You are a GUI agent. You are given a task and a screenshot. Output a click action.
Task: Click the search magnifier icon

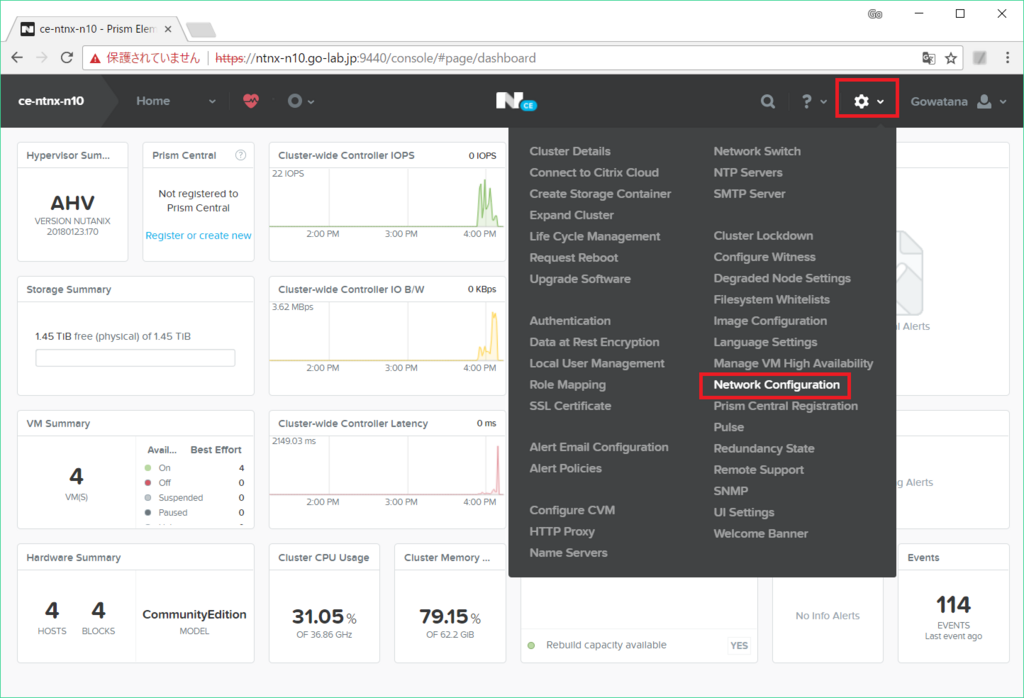[x=768, y=101]
